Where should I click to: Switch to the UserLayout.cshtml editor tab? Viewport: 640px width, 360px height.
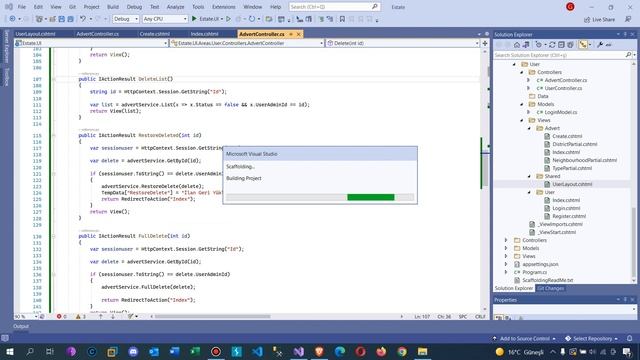(x=35, y=34)
